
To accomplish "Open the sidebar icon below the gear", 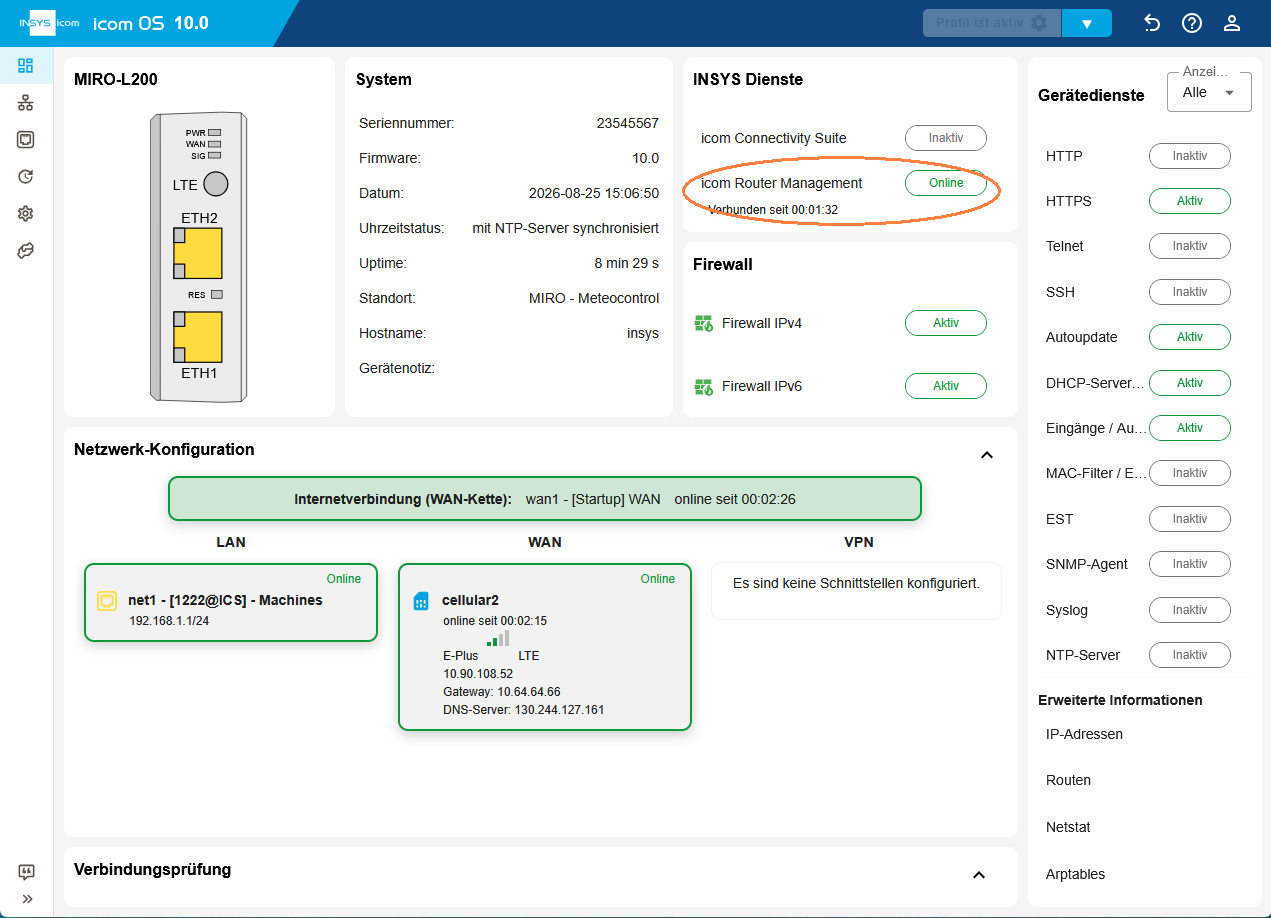I will [x=26, y=251].
